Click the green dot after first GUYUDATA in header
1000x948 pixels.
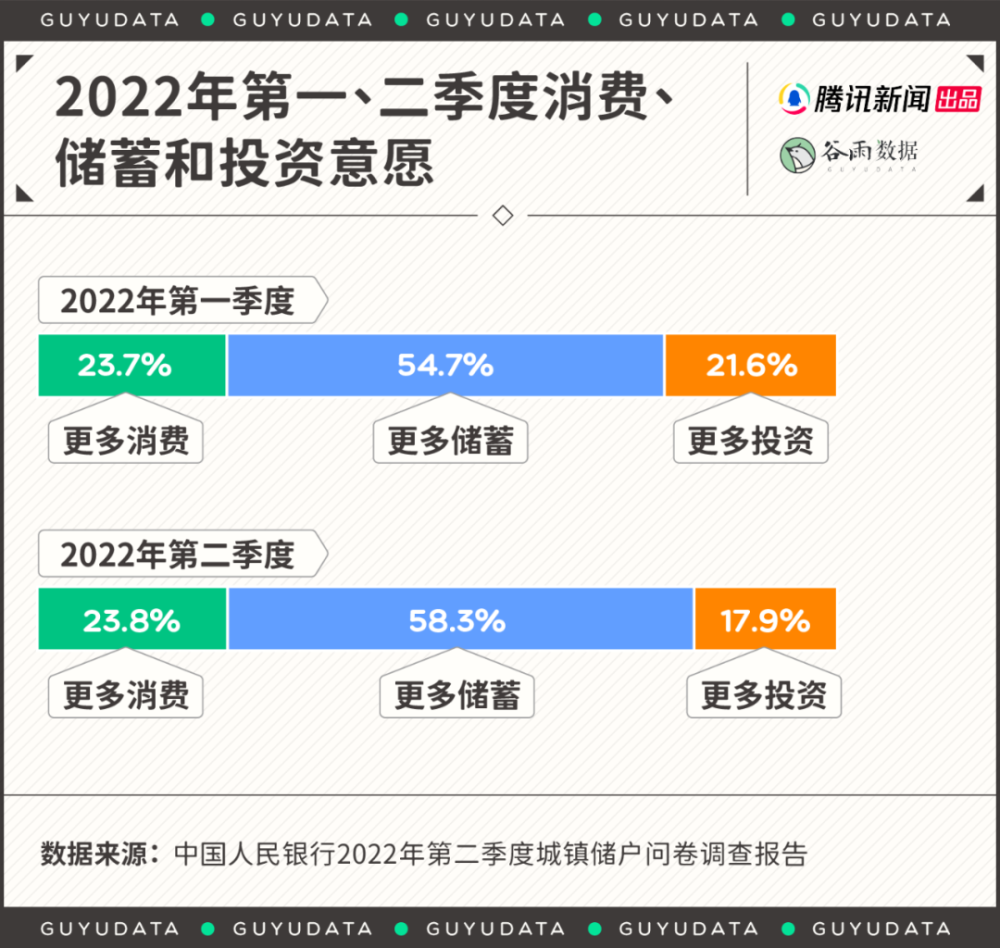tap(207, 20)
